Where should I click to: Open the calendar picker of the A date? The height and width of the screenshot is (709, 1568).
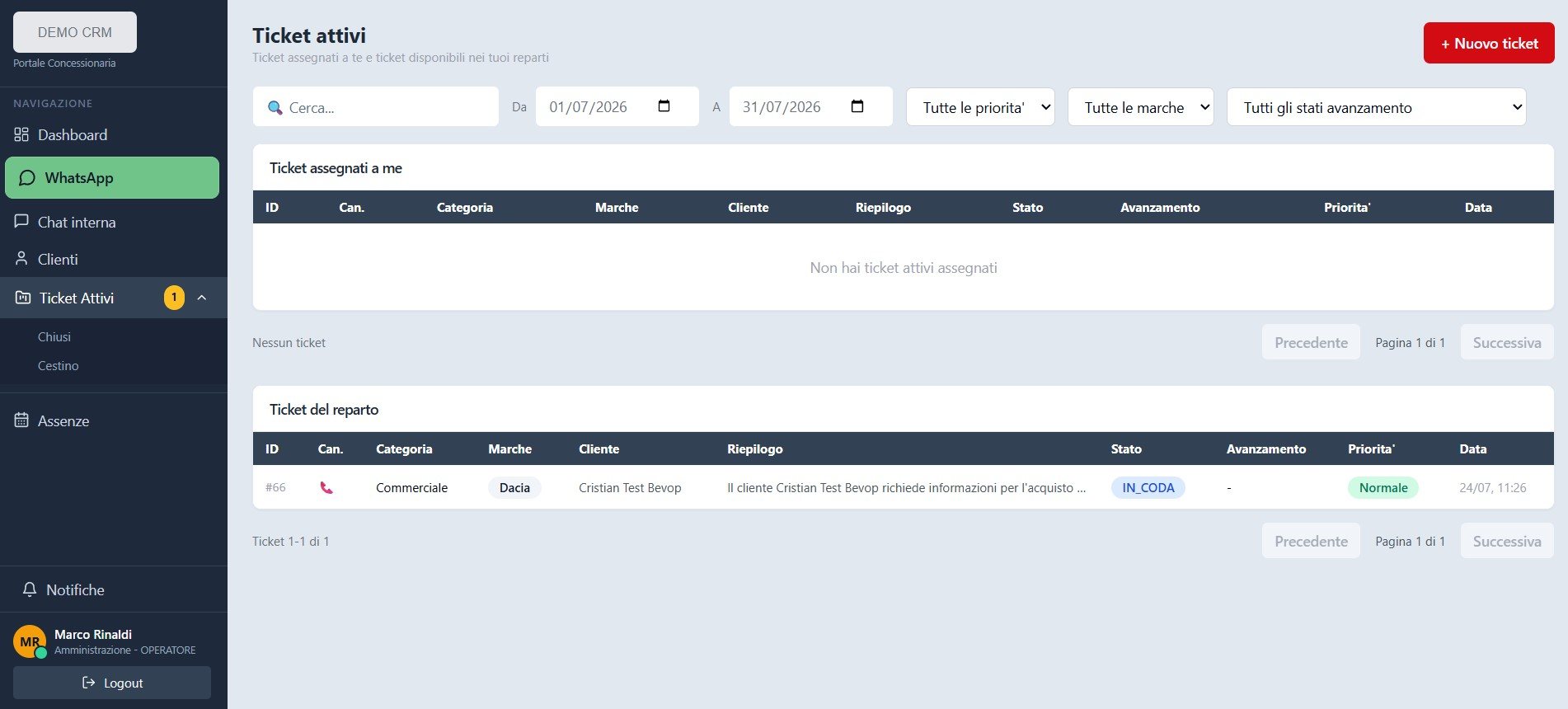(x=857, y=106)
